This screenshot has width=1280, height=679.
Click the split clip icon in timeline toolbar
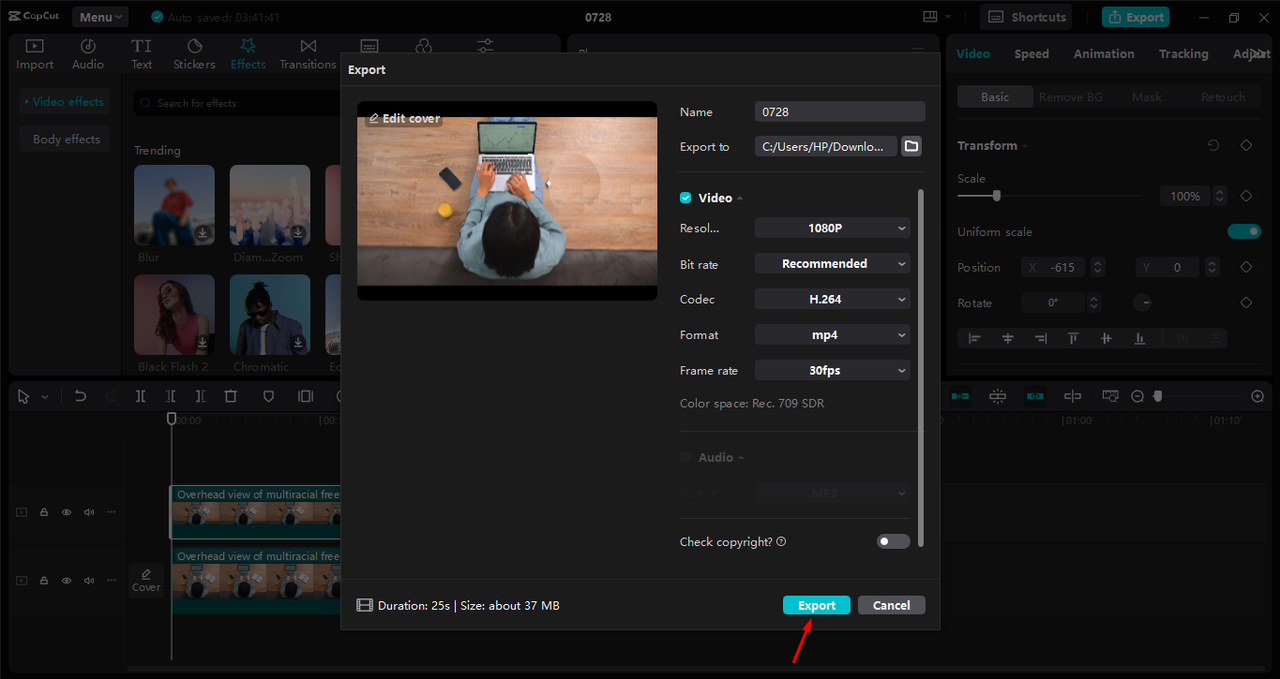click(x=141, y=397)
